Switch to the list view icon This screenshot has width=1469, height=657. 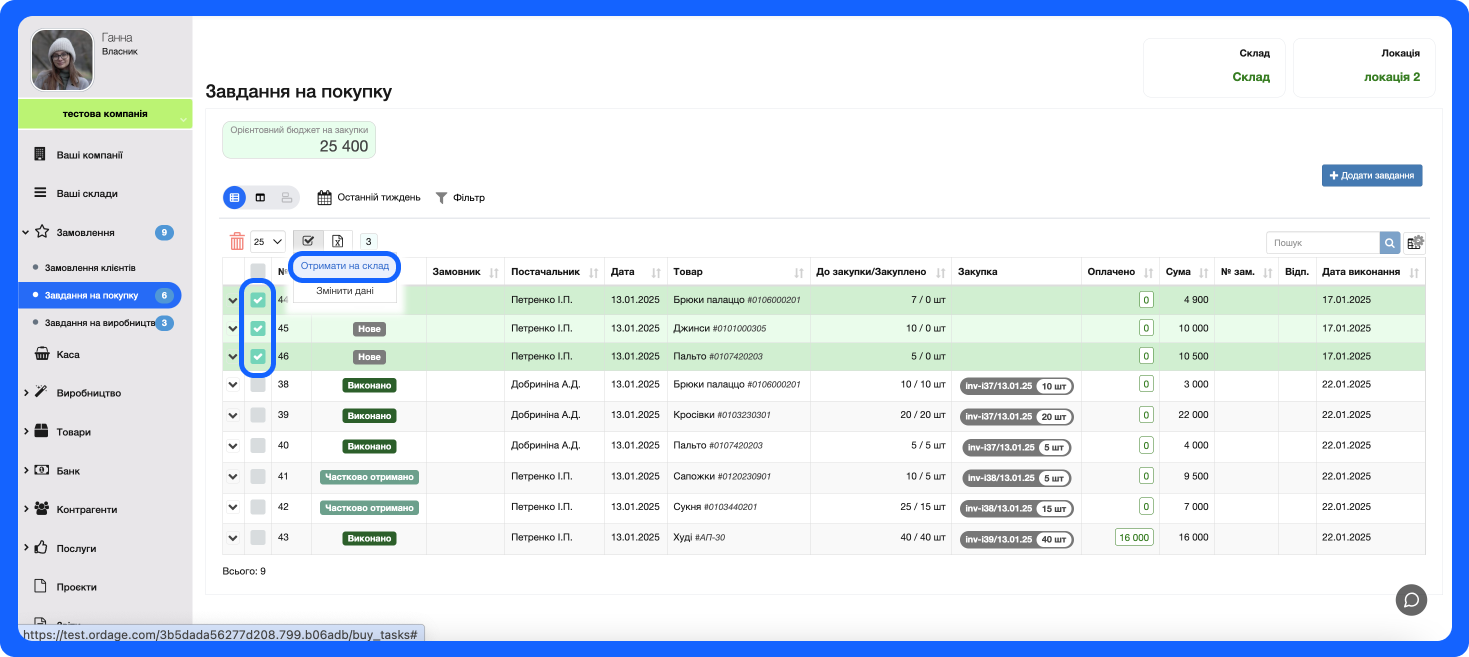point(234,198)
